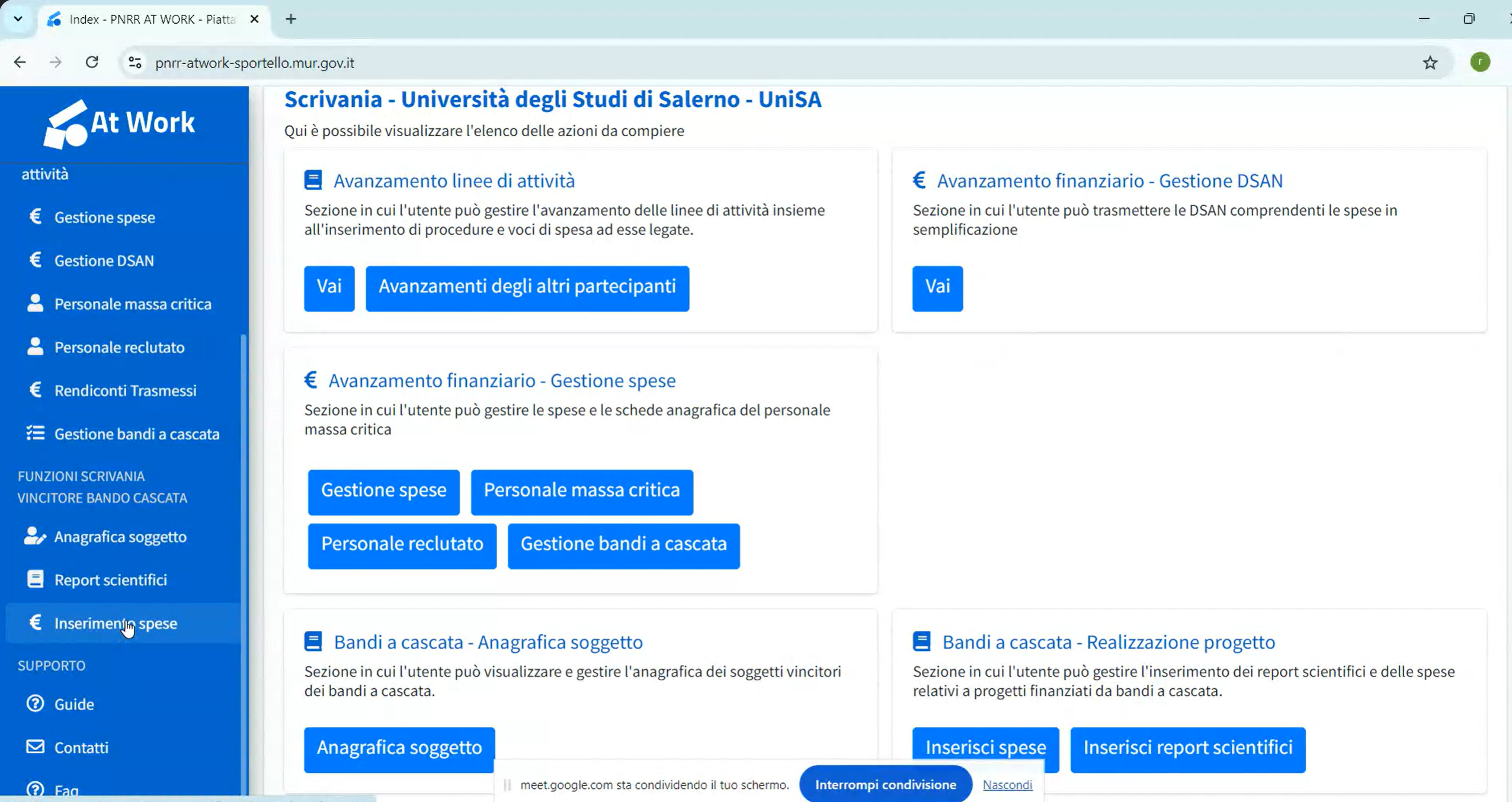This screenshot has height=802, width=1512.
Task: Click Gestione bandi a cascata button in main panel
Action: 624,546
